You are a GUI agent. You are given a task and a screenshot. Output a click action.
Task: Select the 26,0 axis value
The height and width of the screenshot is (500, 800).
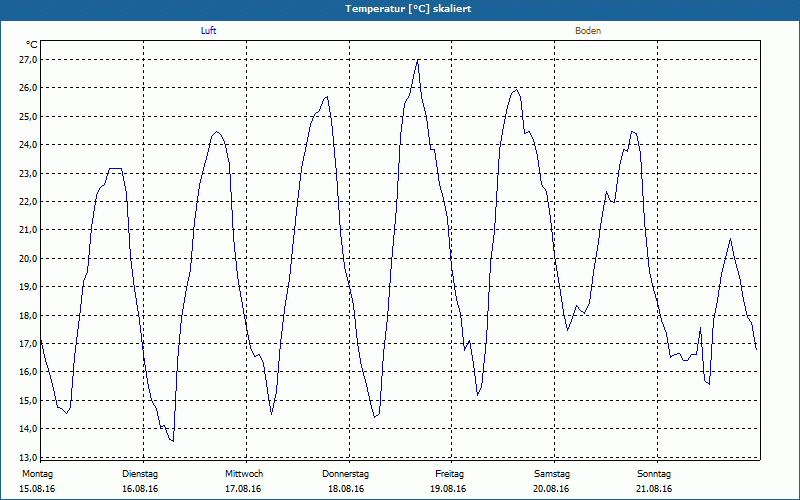29,88
